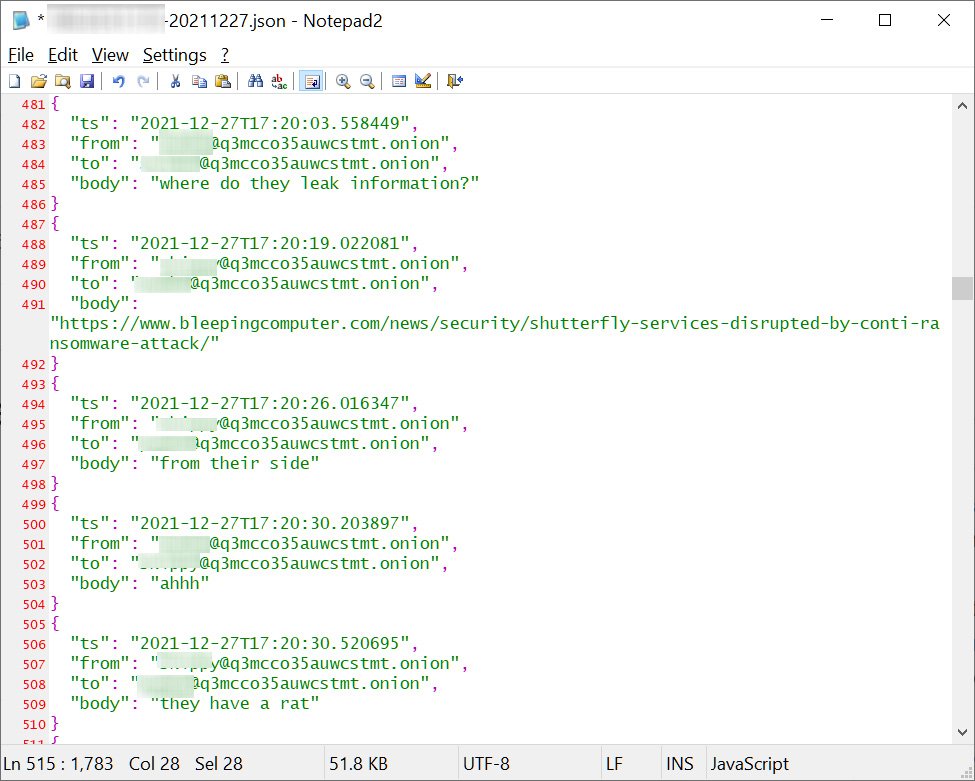Click the Redo arrow icon
The height and width of the screenshot is (781, 975).
pos(143,81)
